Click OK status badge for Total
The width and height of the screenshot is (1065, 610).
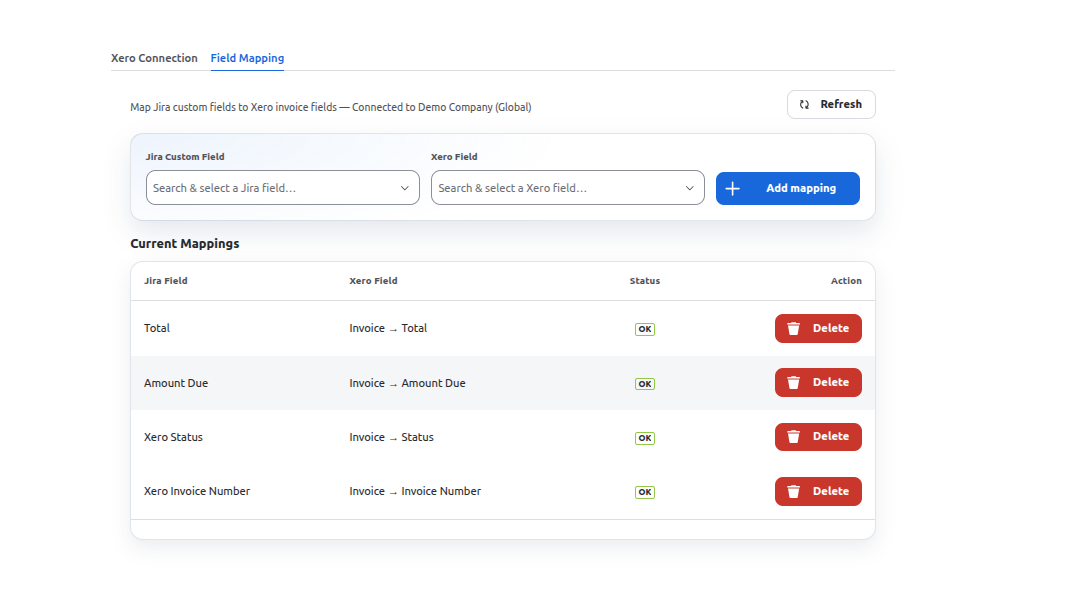[645, 329]
